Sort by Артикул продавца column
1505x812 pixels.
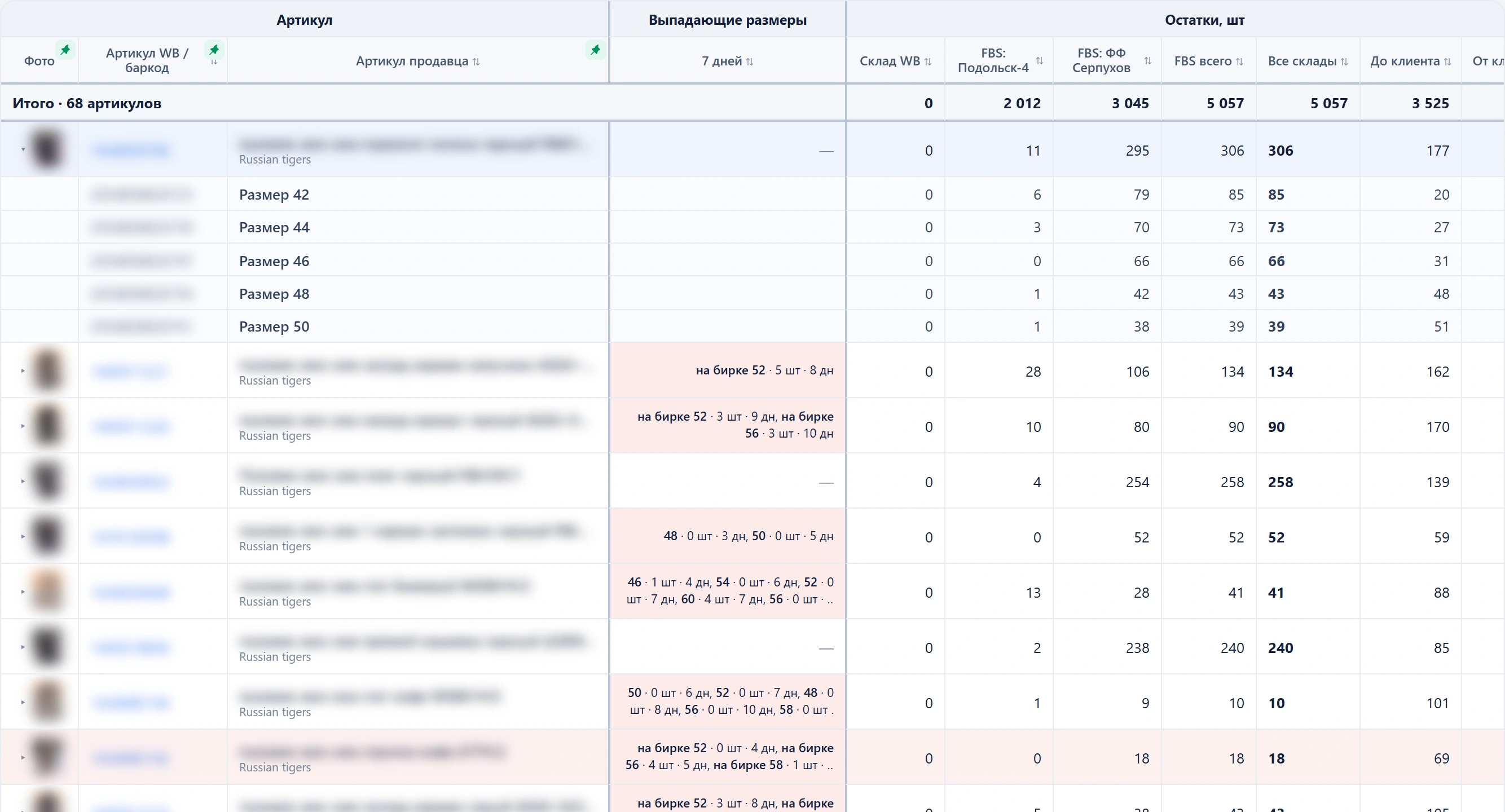(x=476, y=61)
